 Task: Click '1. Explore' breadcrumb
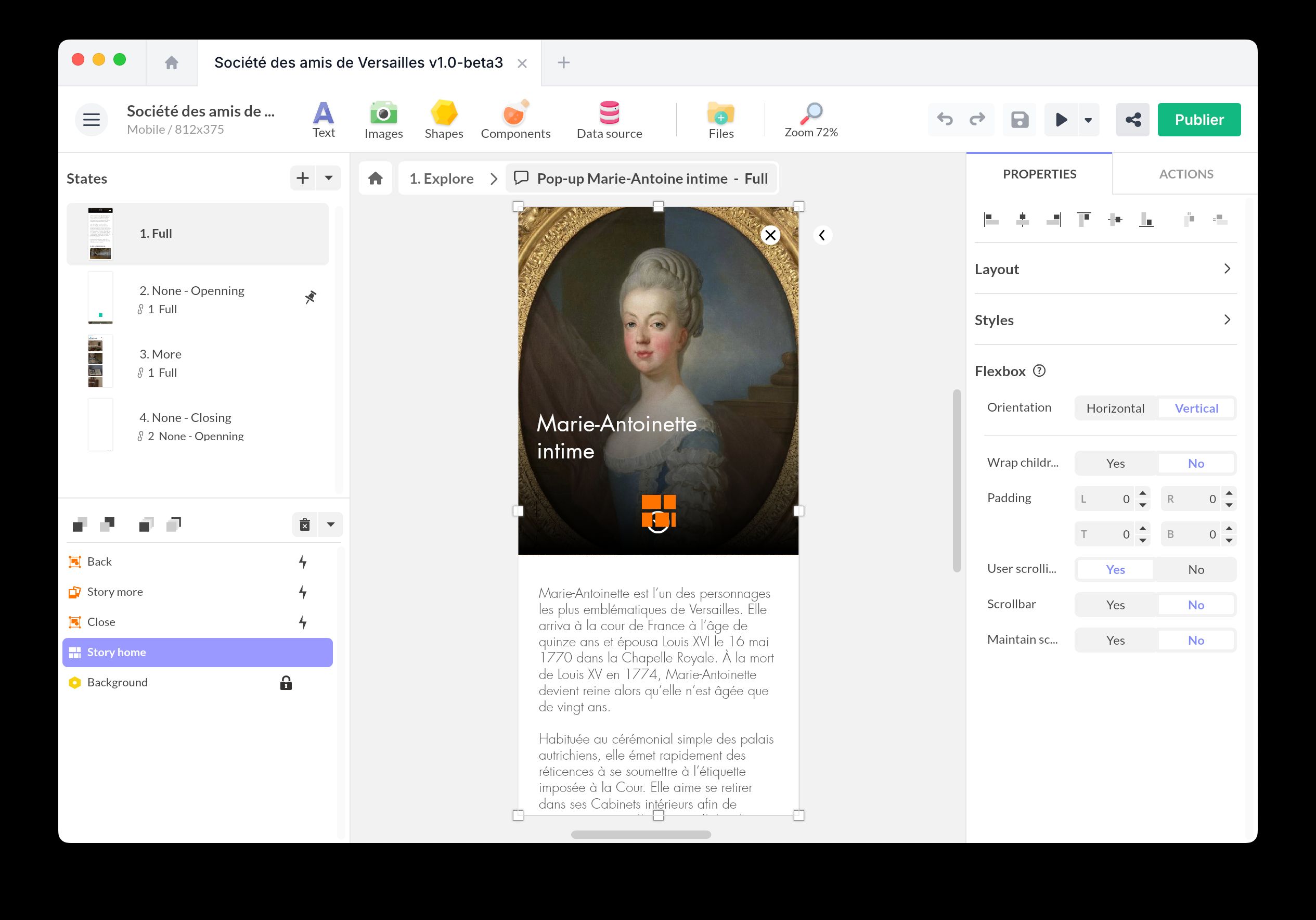tap(441, 179)
